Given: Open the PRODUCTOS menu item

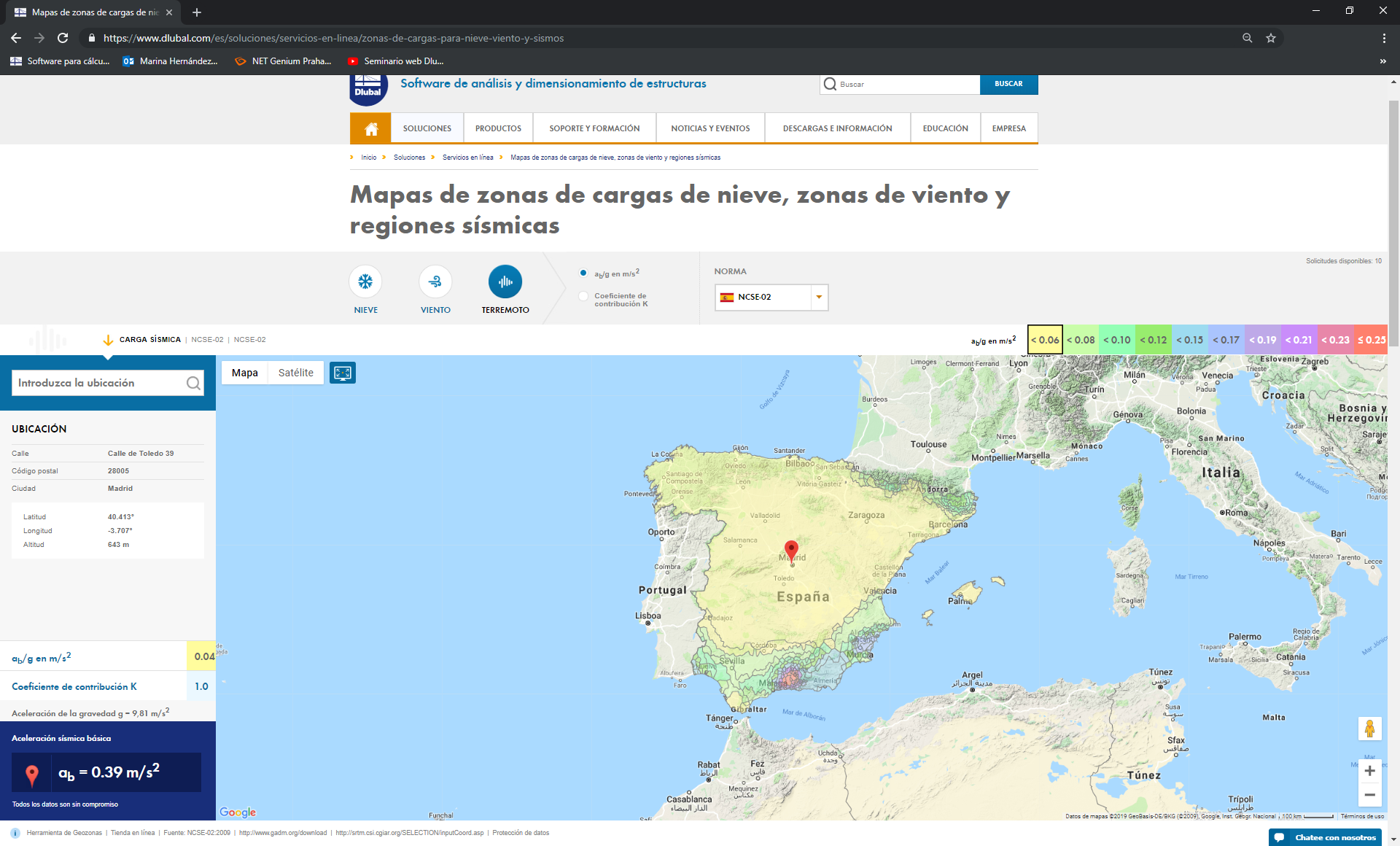Looking at the screenshot, I should click(498, 128).
